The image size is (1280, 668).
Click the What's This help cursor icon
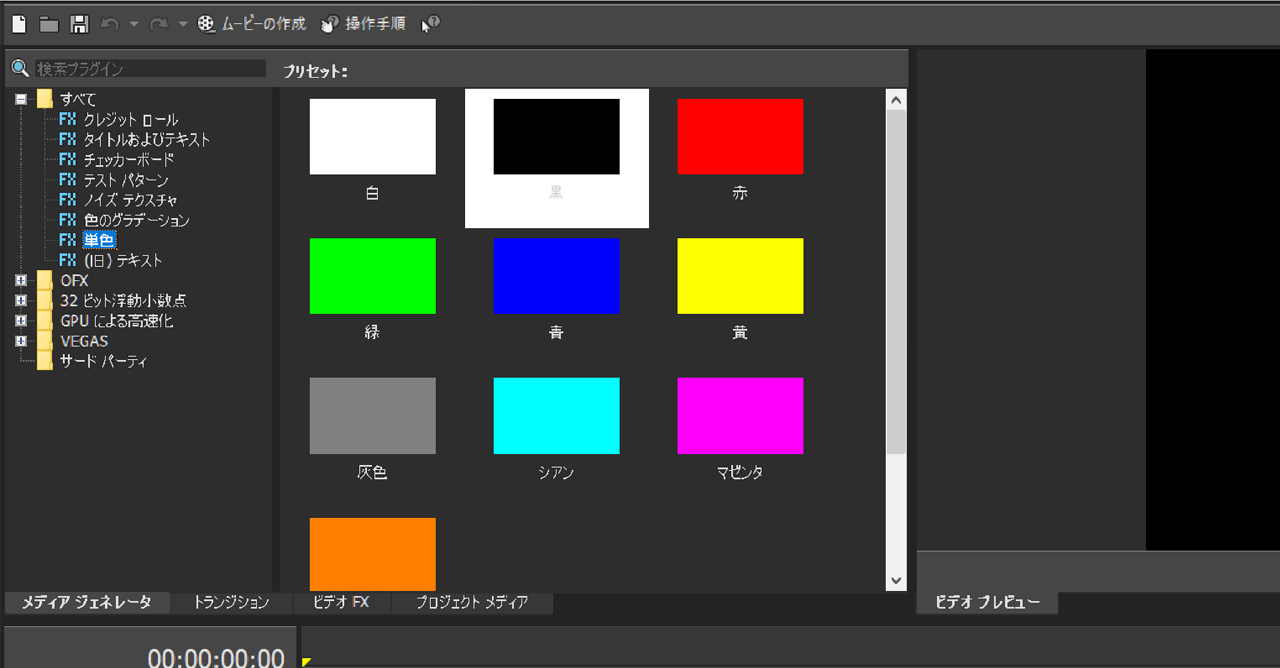tap(430, 24)
